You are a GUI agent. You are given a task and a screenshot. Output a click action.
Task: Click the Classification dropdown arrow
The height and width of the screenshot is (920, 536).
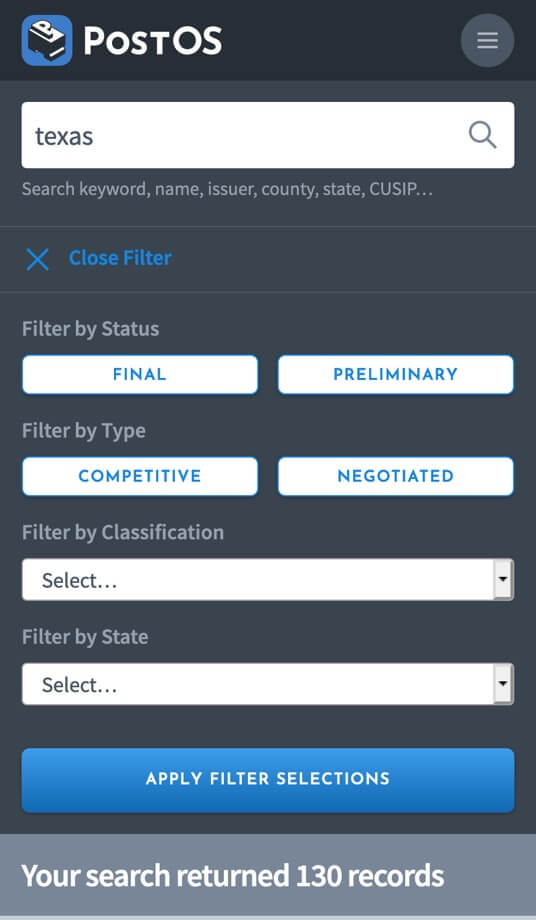[503, 580]
